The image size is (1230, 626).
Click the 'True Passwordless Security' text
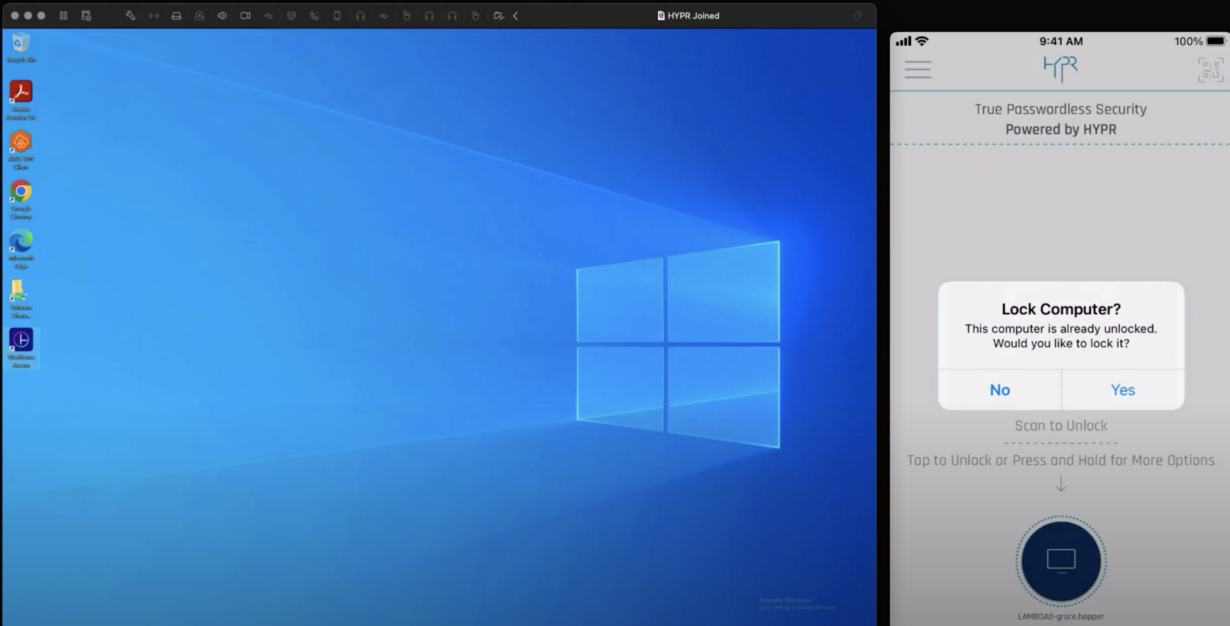click(1061, 109)
